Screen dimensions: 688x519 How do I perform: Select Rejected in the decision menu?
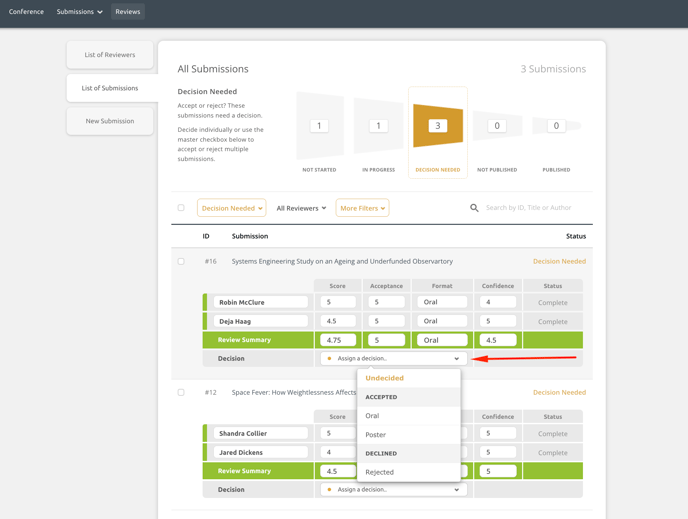(380, 472)
